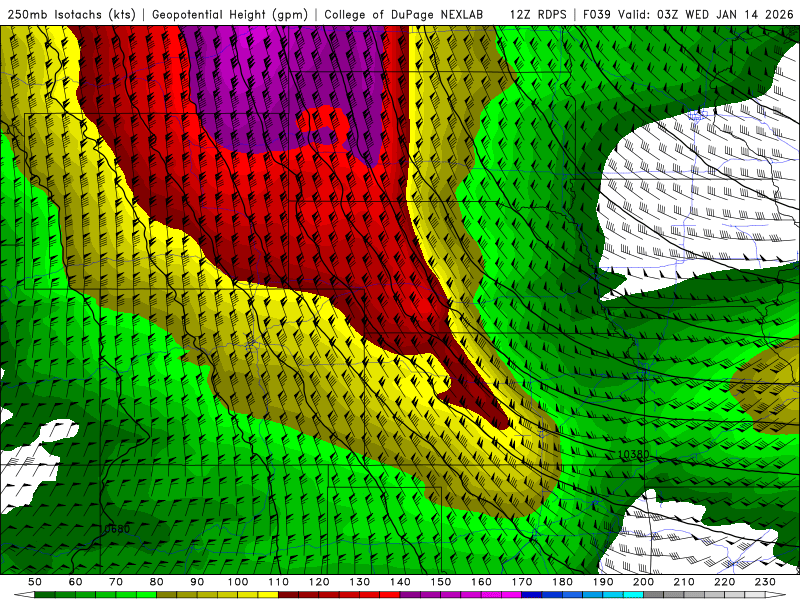Image resolution: width=800 pixels, height=600 pixels.
Task: Click the "Geopotential Height (gpm)" title text
Action: click(230, 14)
